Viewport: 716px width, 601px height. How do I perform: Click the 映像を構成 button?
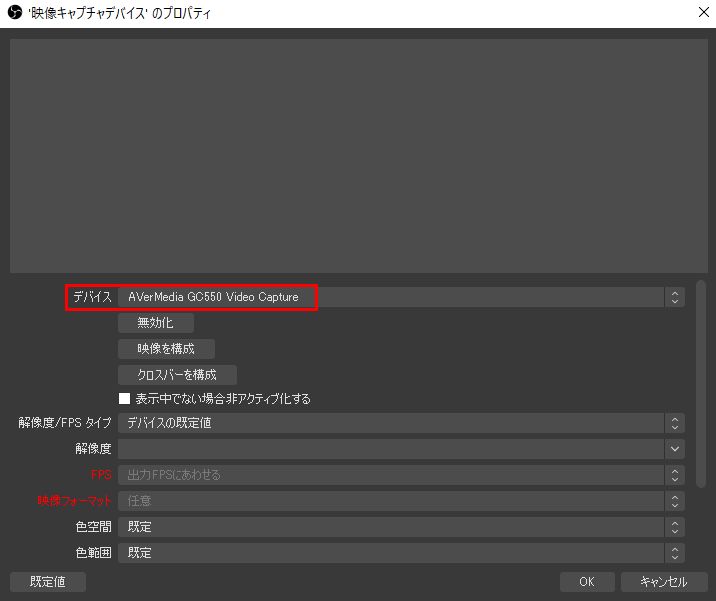166,349
